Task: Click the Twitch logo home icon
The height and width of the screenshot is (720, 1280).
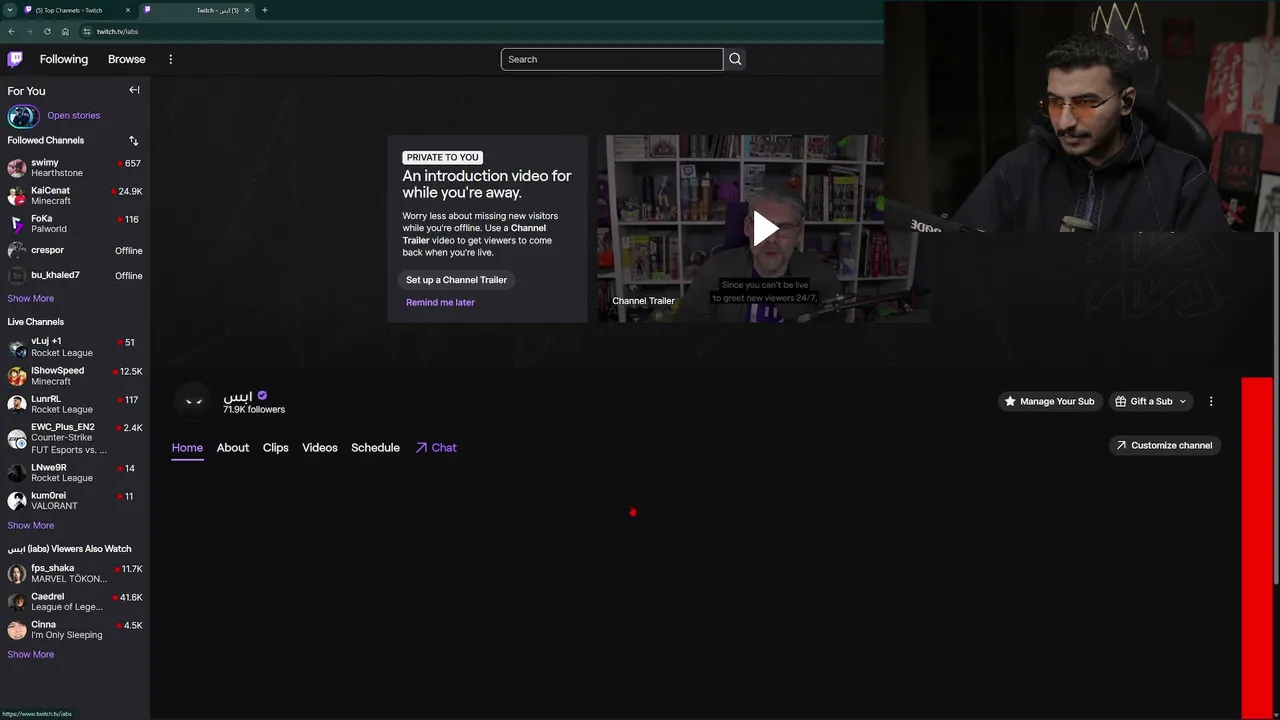Action: 15,59
